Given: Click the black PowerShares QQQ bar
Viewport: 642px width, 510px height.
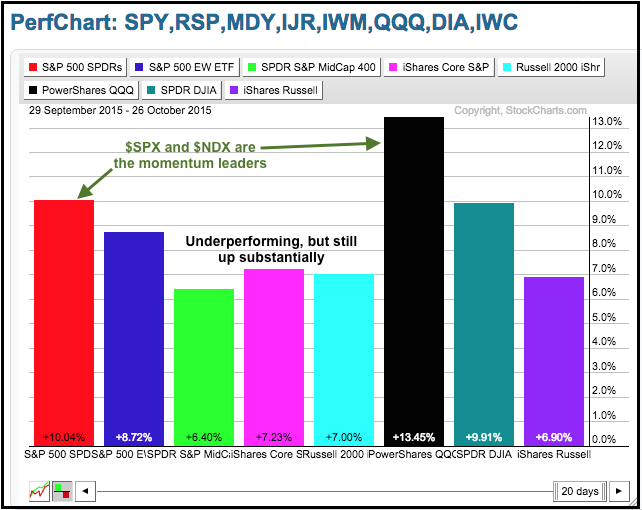Looking at the screenshot, I should 414,282.
